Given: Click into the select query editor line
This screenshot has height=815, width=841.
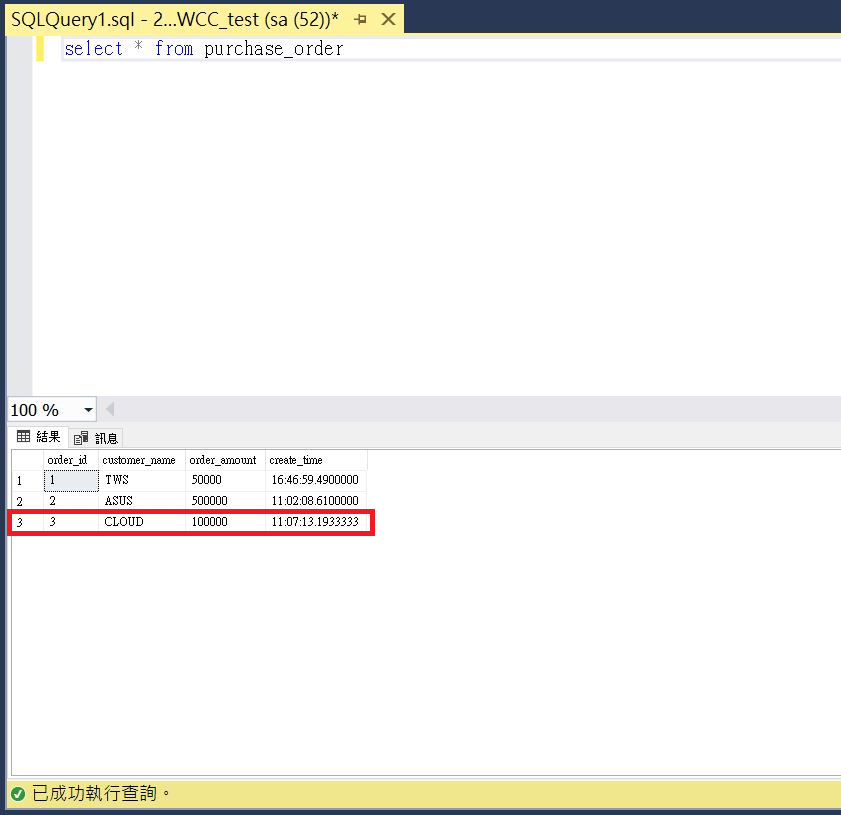Looking at the screenshot, I should pos(451,49).
